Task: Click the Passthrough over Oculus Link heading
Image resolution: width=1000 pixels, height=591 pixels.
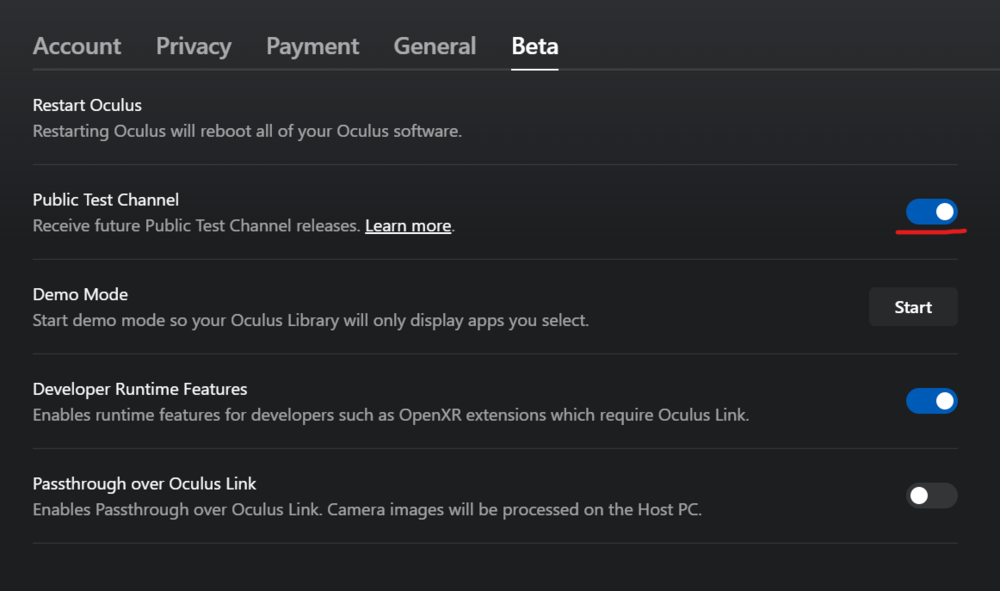Action: (x=144, y=483)
